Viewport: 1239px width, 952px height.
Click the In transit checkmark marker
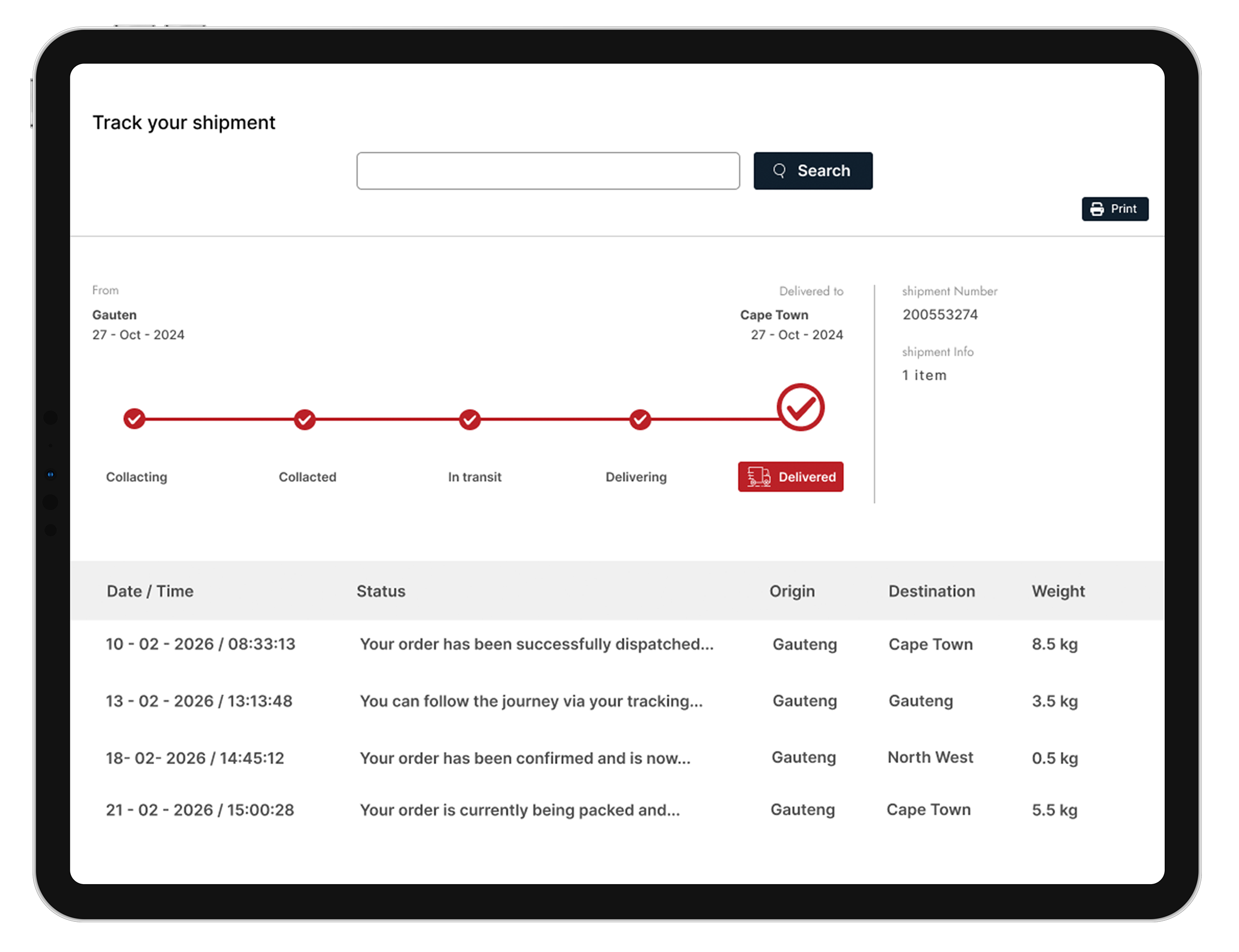(x=470, y=420)
